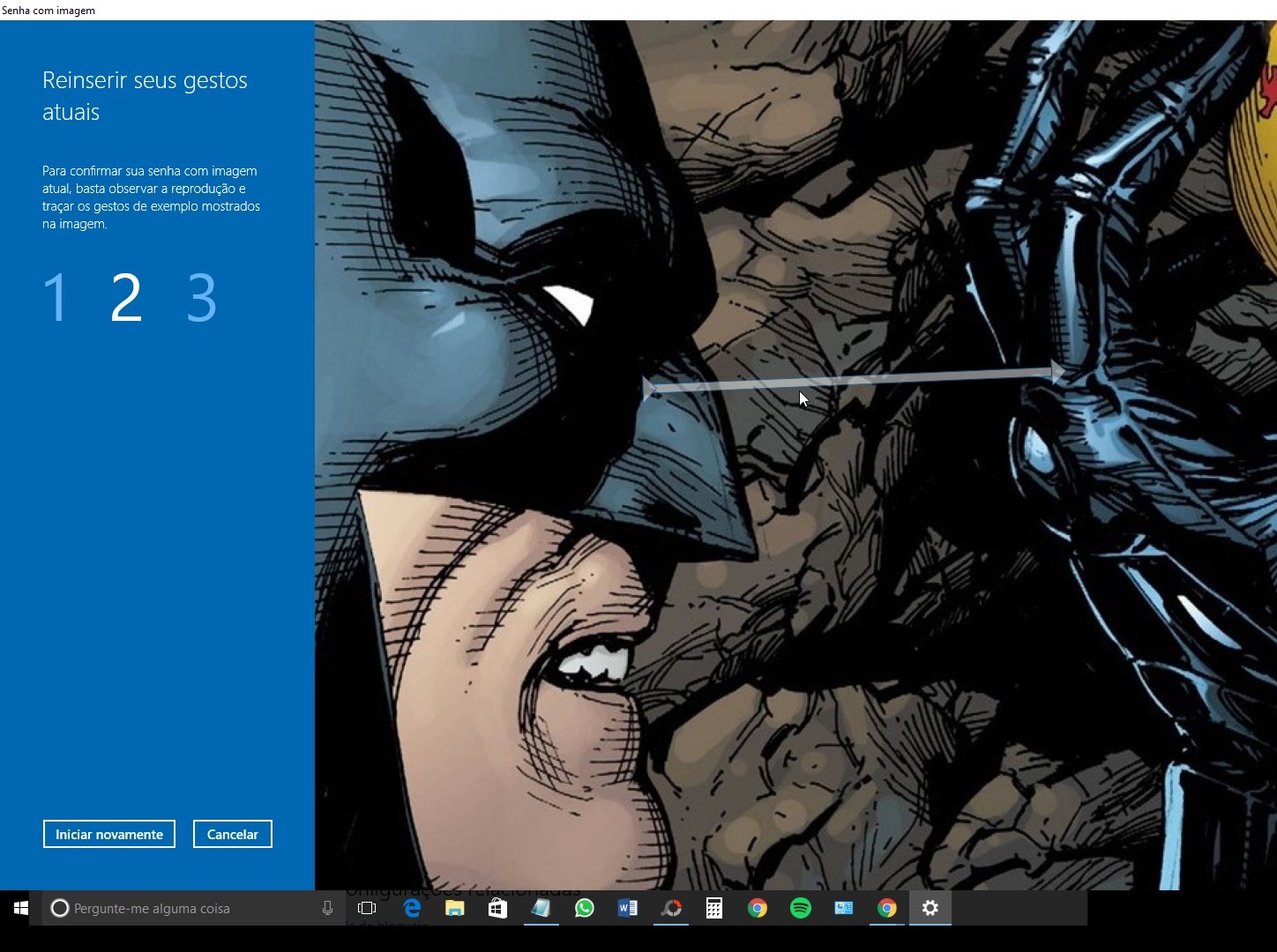
Task: Click the Iniciar novamente button
Action: click(x=109, y=834)
